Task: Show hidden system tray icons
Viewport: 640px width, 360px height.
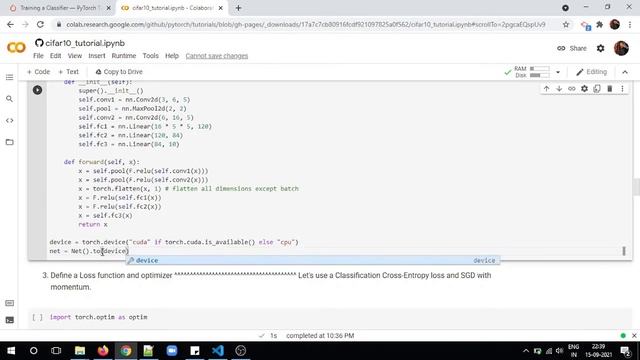Action: pyautogui.click(x=526, y=351)
